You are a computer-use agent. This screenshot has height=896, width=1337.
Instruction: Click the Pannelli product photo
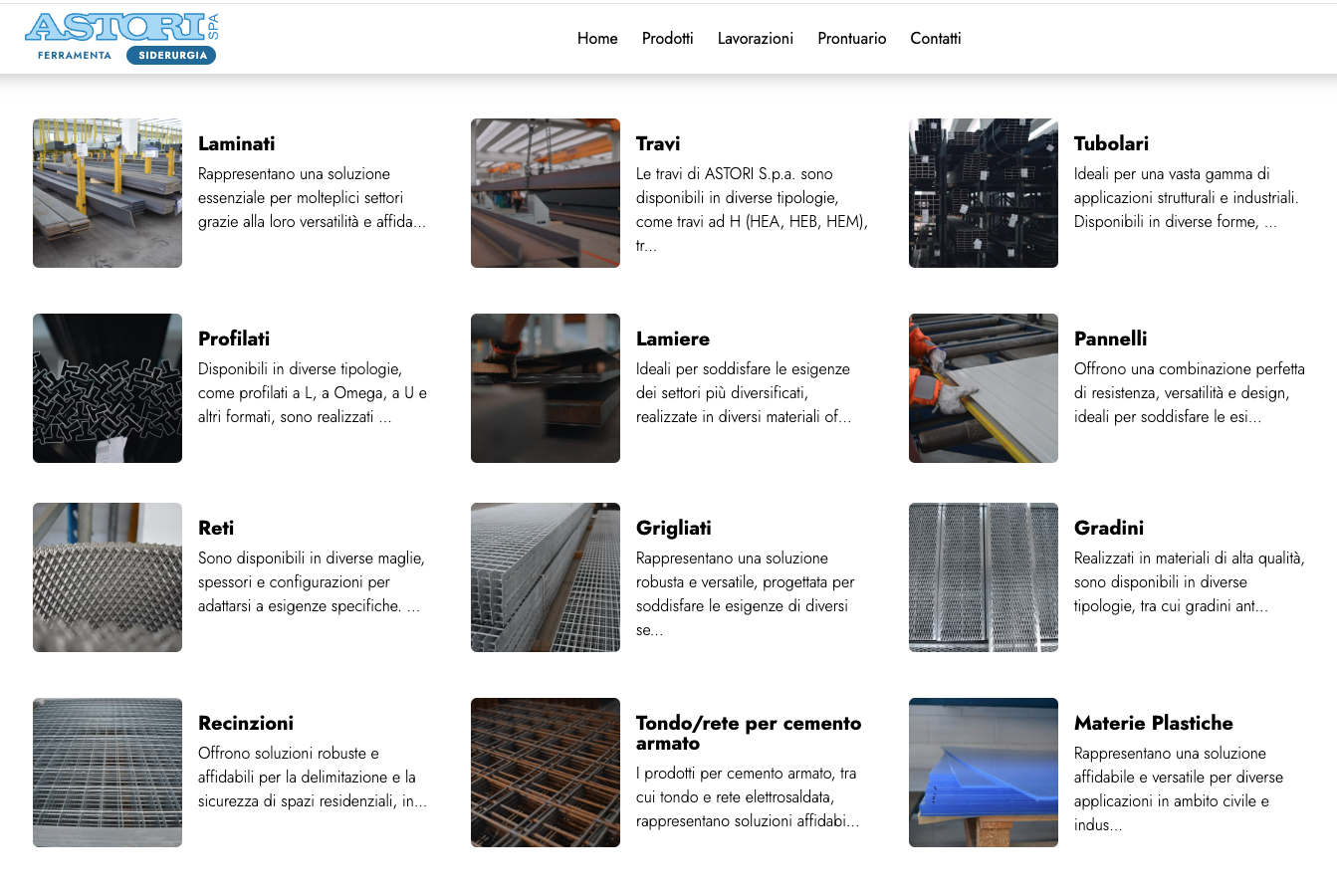click(984, 388)
